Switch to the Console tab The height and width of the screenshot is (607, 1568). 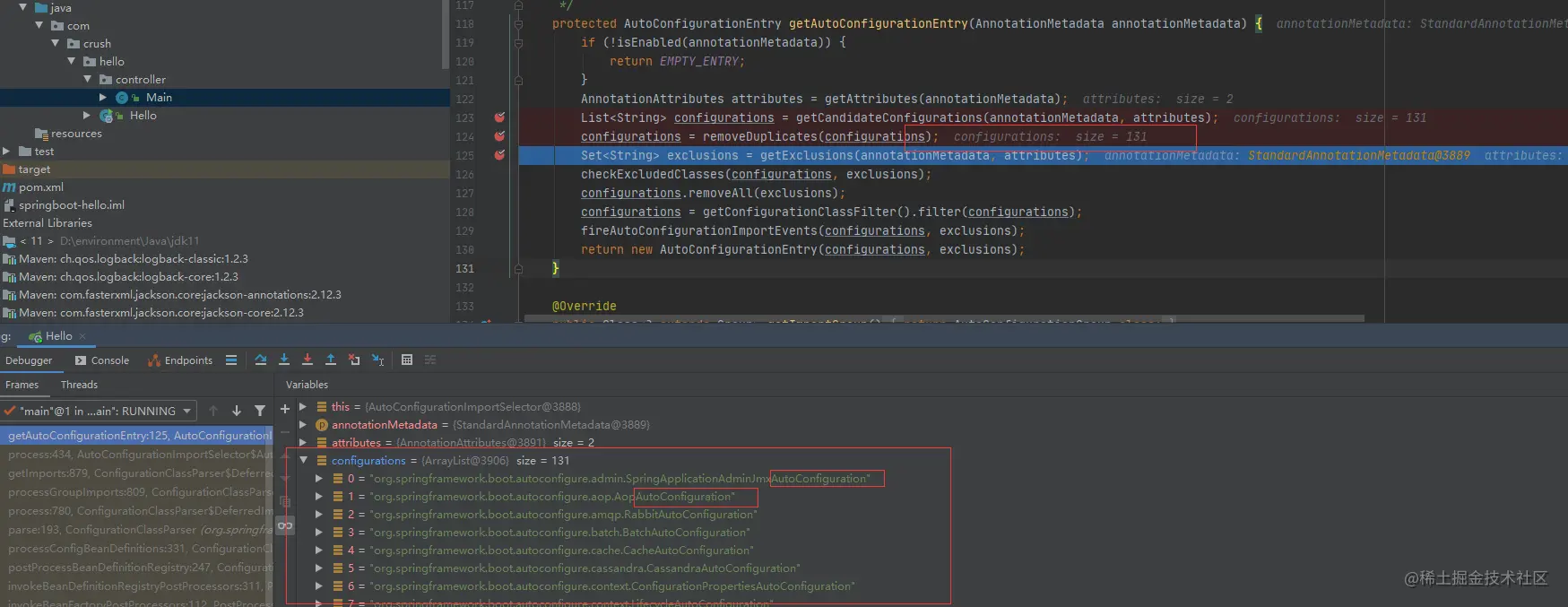(x=102, y=360)
